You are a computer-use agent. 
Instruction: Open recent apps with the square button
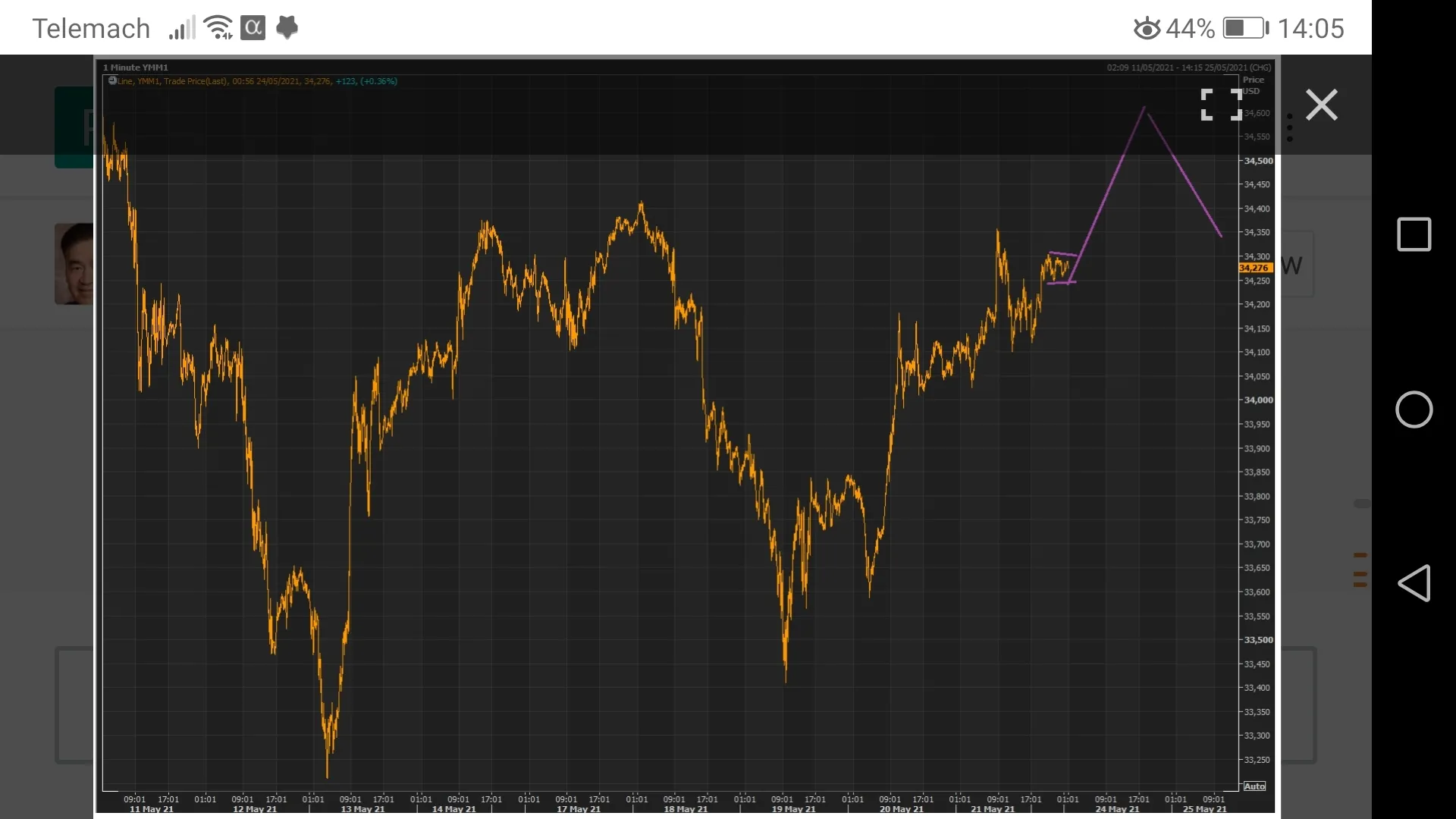tap(1414, 234)
